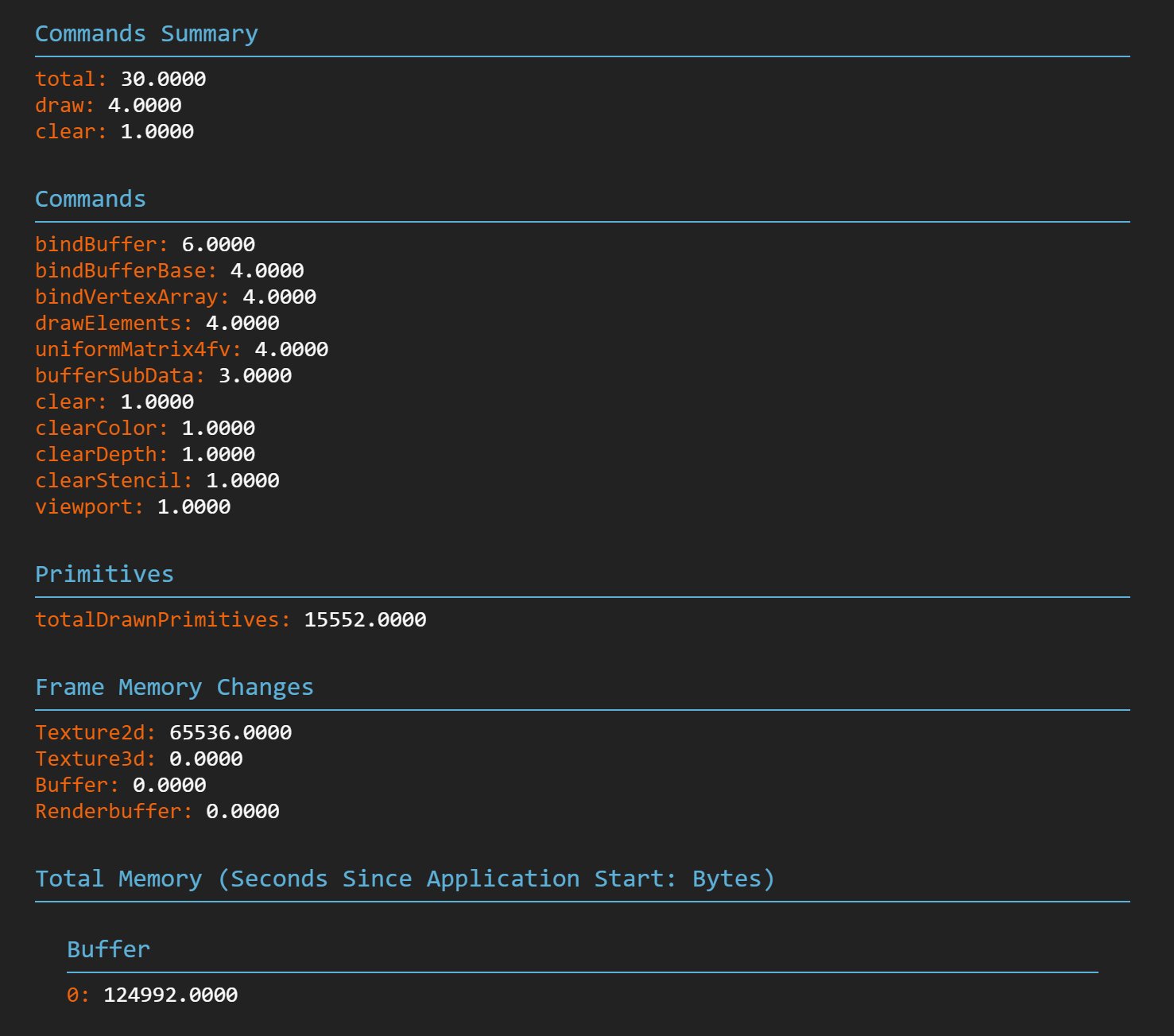Screen dimensions: 1174x1036
Task: Select the 'bindBufferBase:' label
Action: tap(126, 271)
